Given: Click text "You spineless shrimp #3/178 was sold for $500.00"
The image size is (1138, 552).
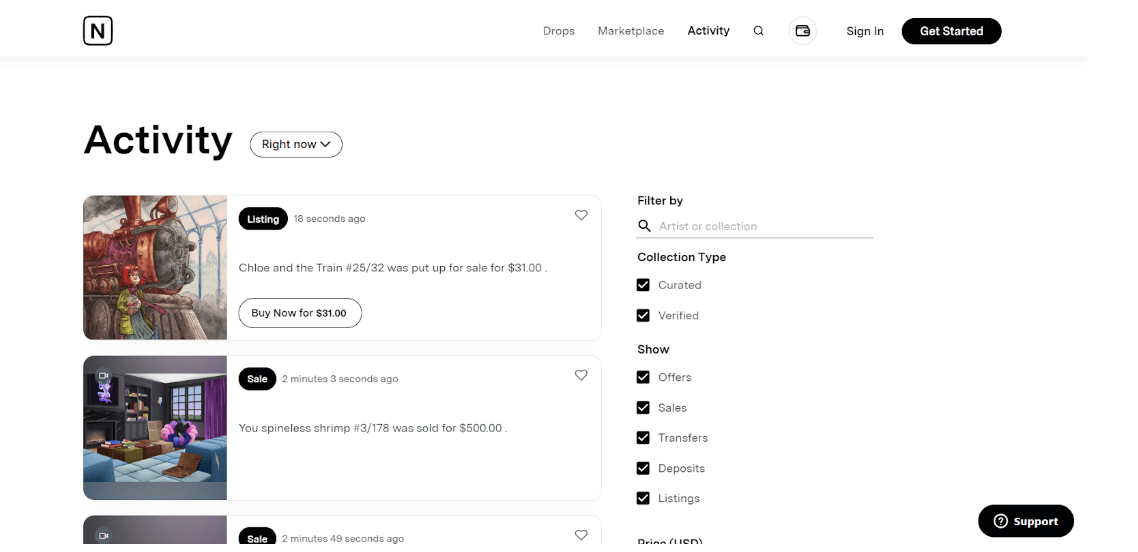Looking at the screenshot, I should [x=370, y=428].
